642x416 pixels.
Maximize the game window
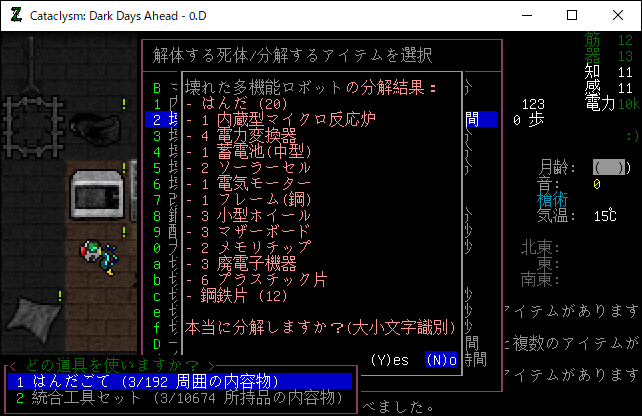573,15
